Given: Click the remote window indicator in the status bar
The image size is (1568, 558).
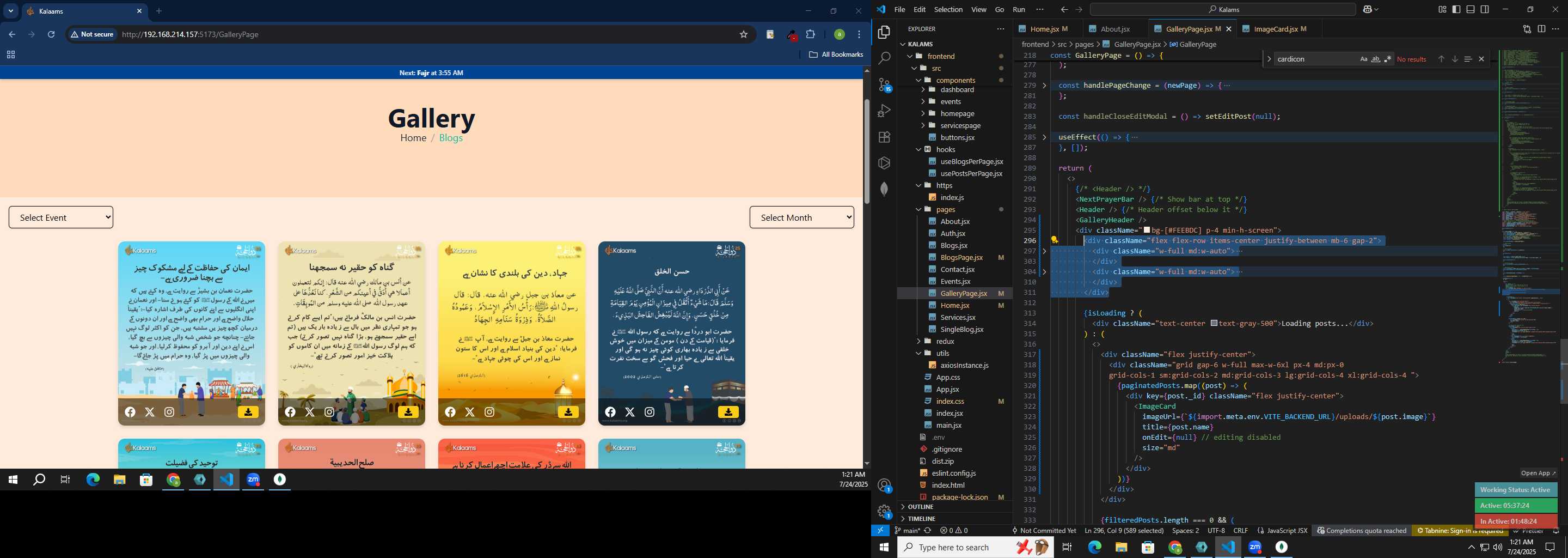Looking at the screenshot, I should pos(880,531).
